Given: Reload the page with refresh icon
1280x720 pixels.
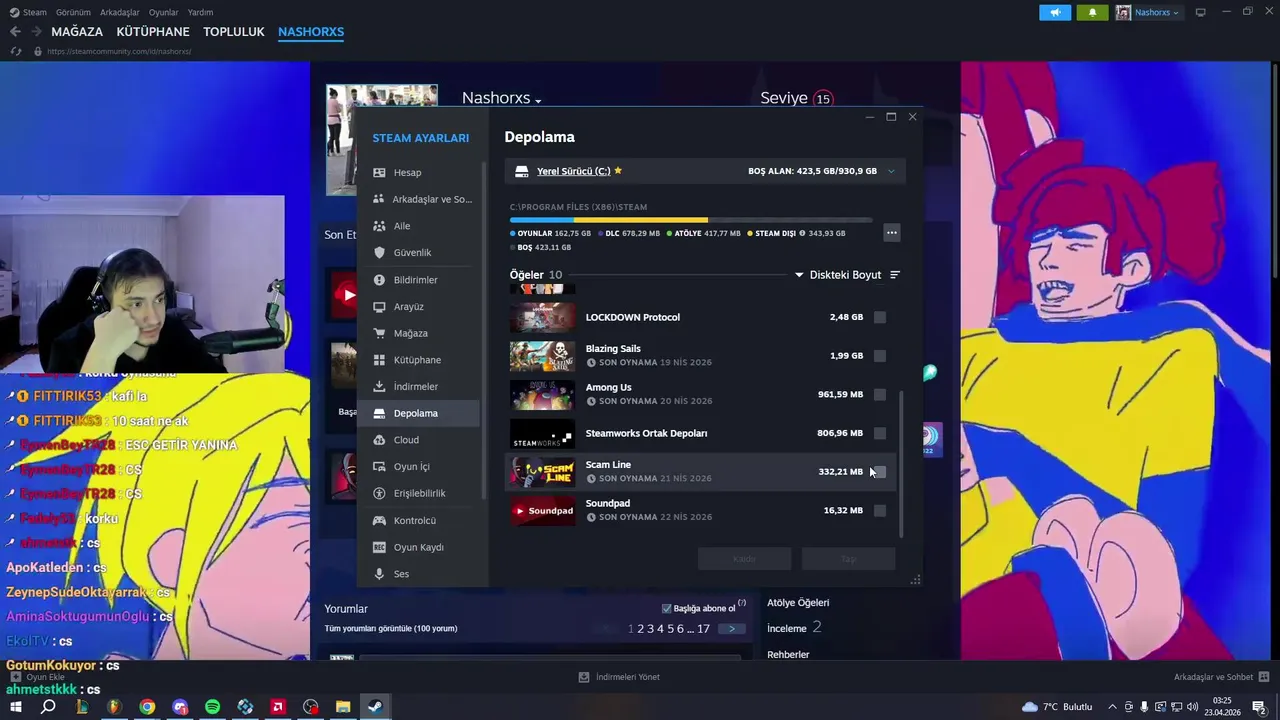Looking at the screenshot, I should click(16, 51).
